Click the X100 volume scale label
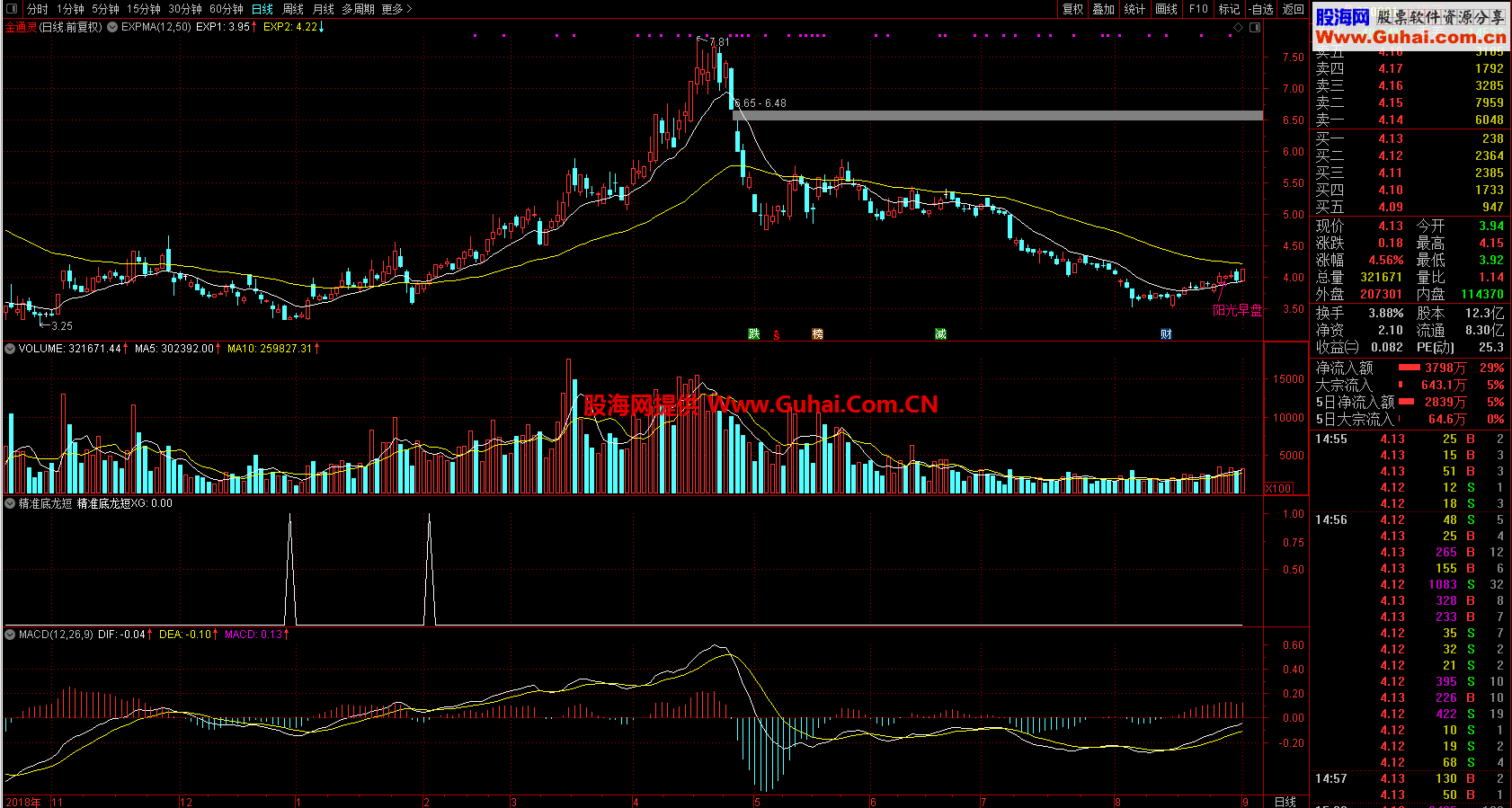 pyautogui.click(x=1278, y=488)
